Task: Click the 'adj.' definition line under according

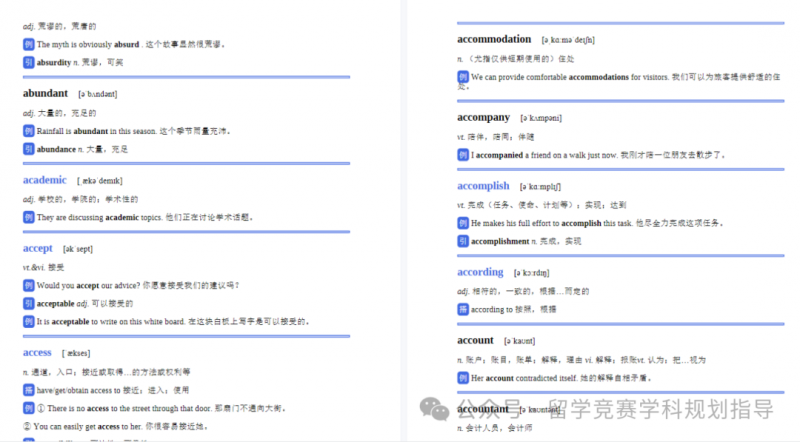Action: click(523, 291)
